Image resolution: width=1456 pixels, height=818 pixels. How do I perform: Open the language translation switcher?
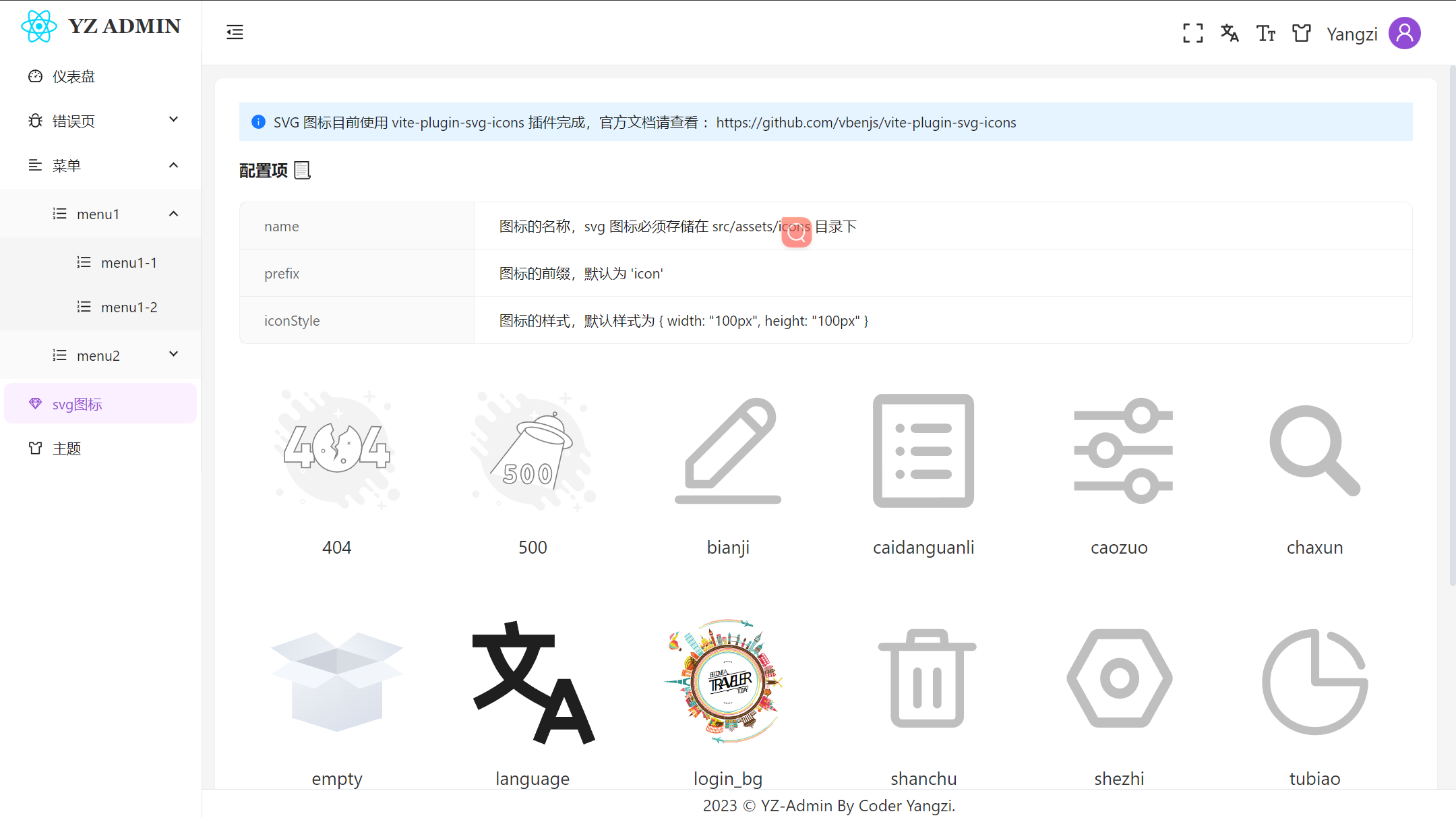(x=1230, y=33)
